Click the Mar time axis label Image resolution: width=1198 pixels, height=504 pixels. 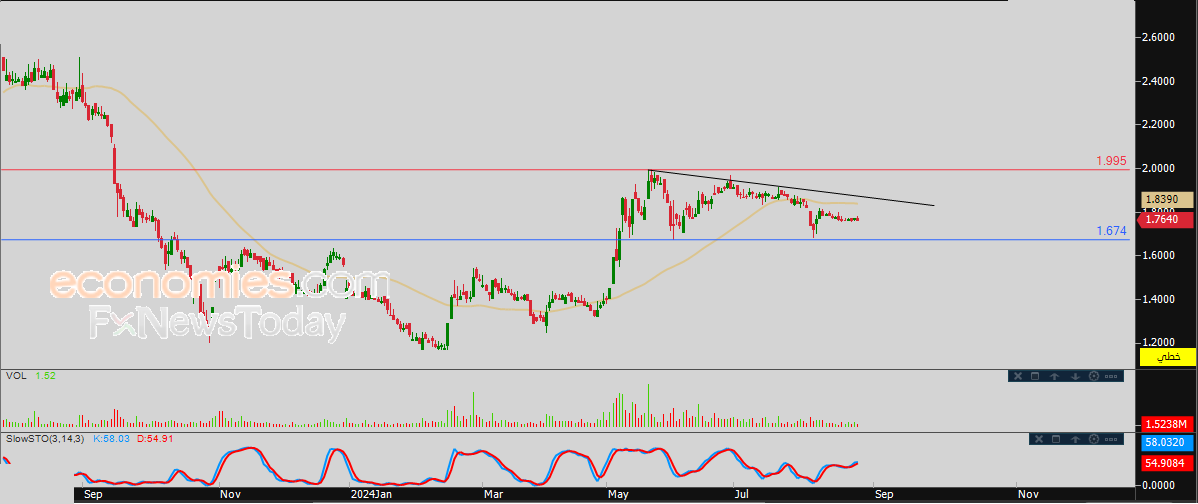pyautogui.click(x=493, y=495)
